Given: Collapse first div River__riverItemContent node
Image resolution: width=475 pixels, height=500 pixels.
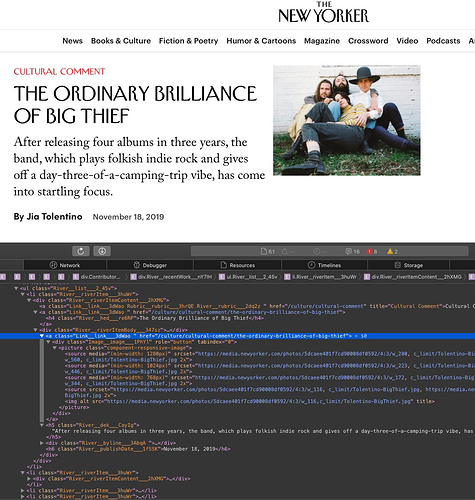Looking at the screenshot, I should [x=29, y=300].
